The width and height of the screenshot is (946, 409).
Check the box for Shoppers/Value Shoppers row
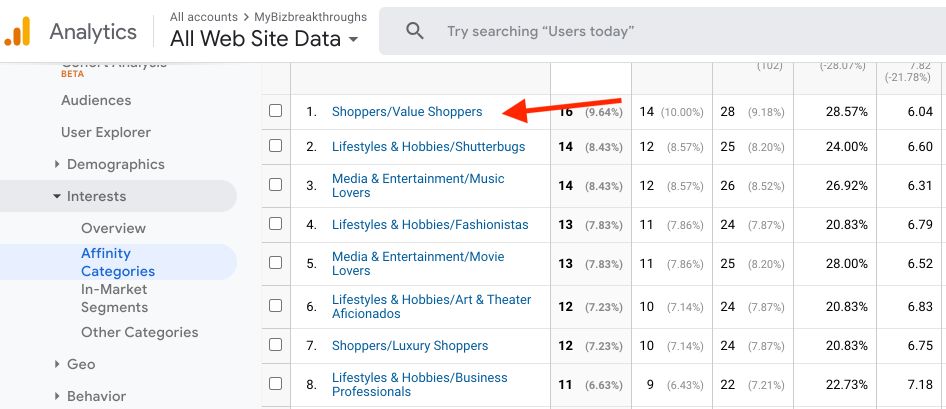click(x=275, y=111)
